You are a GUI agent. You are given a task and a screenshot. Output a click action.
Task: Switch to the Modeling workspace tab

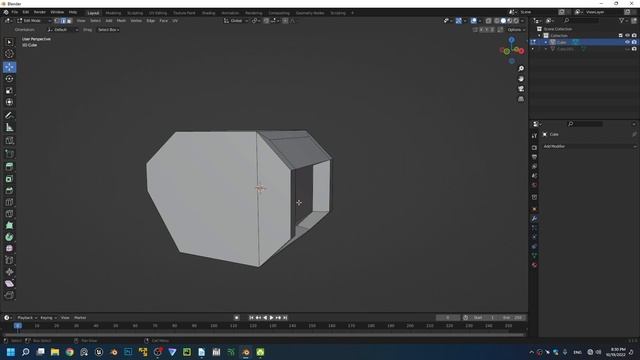pos(113,13)
